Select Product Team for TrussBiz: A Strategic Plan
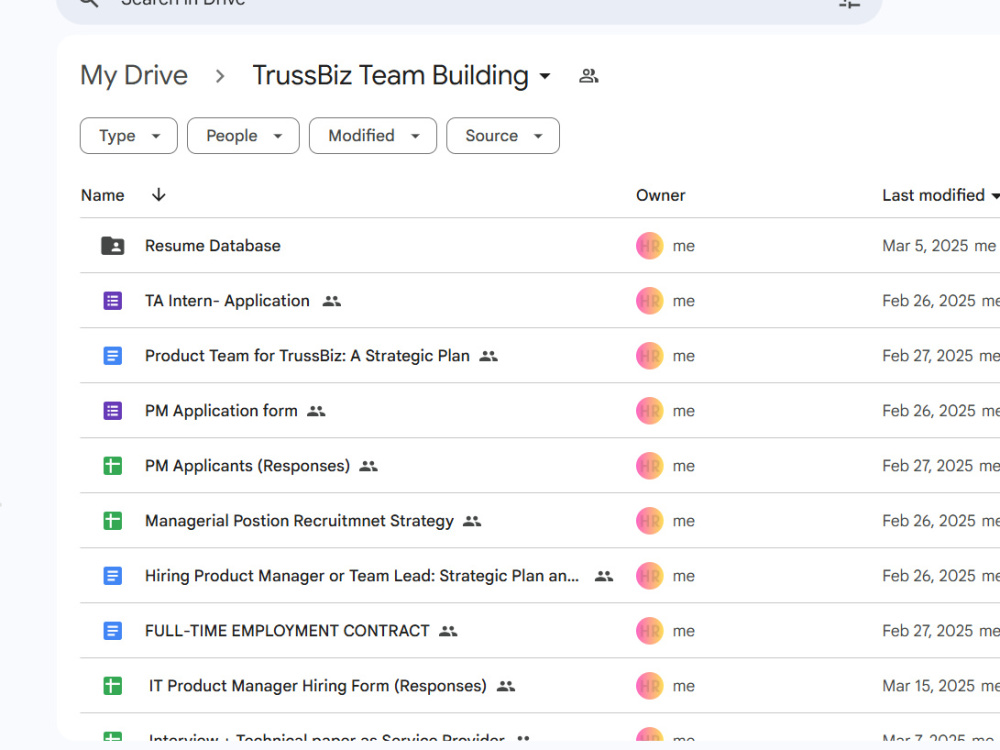 tap(307, 356)
